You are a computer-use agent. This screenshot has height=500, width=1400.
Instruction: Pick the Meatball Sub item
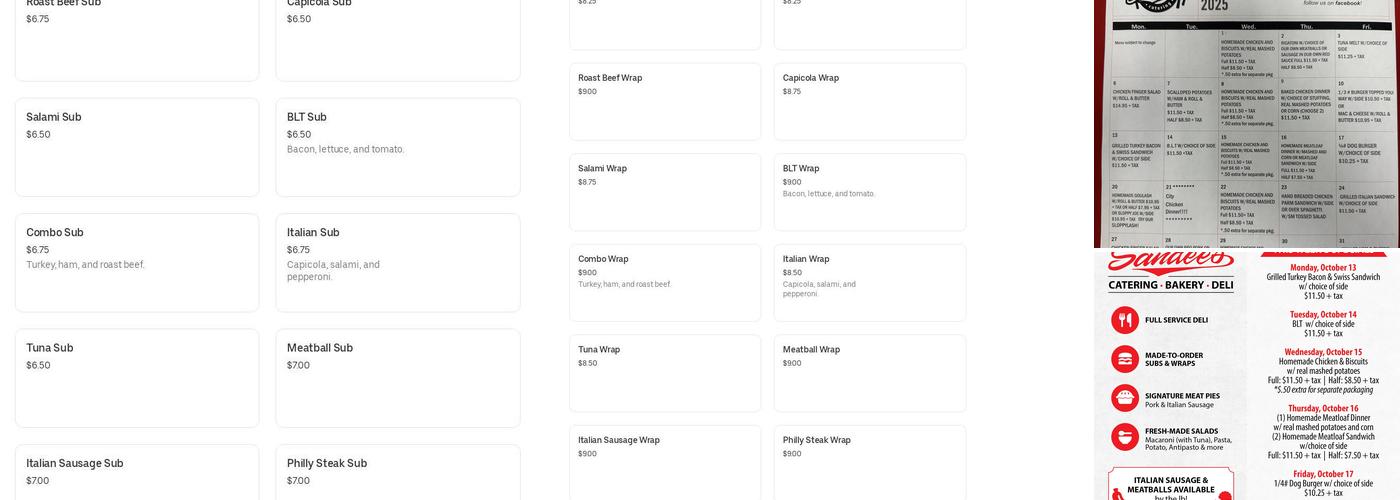click(x=398, y=378)
